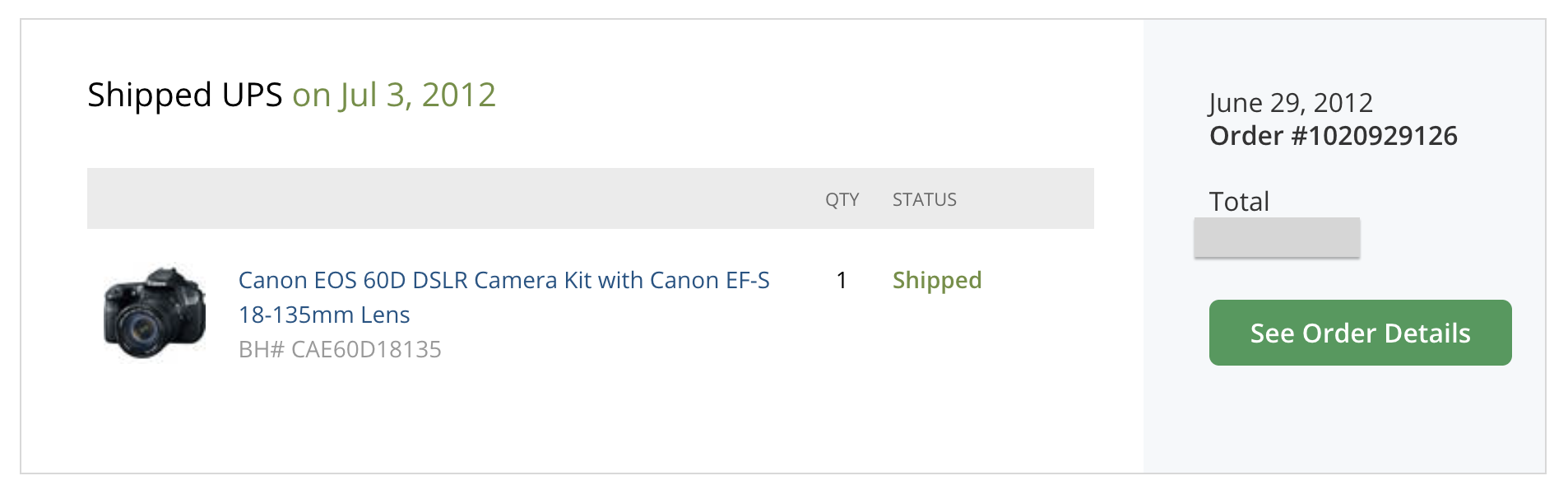Click the quantity value 1
This screenshot has height=499, width=1568.
tap(842, 281)
